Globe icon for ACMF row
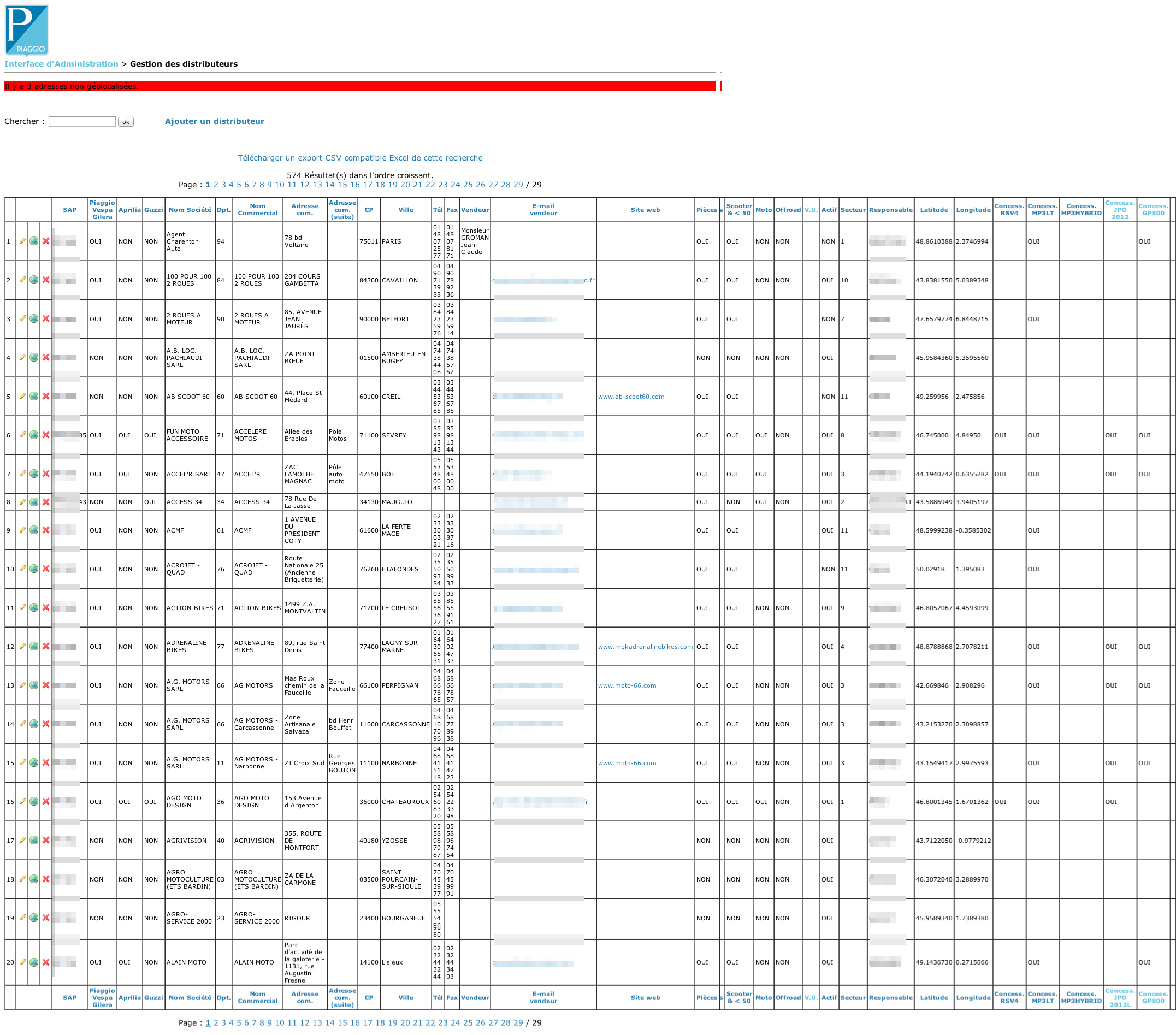 [34, 530]
